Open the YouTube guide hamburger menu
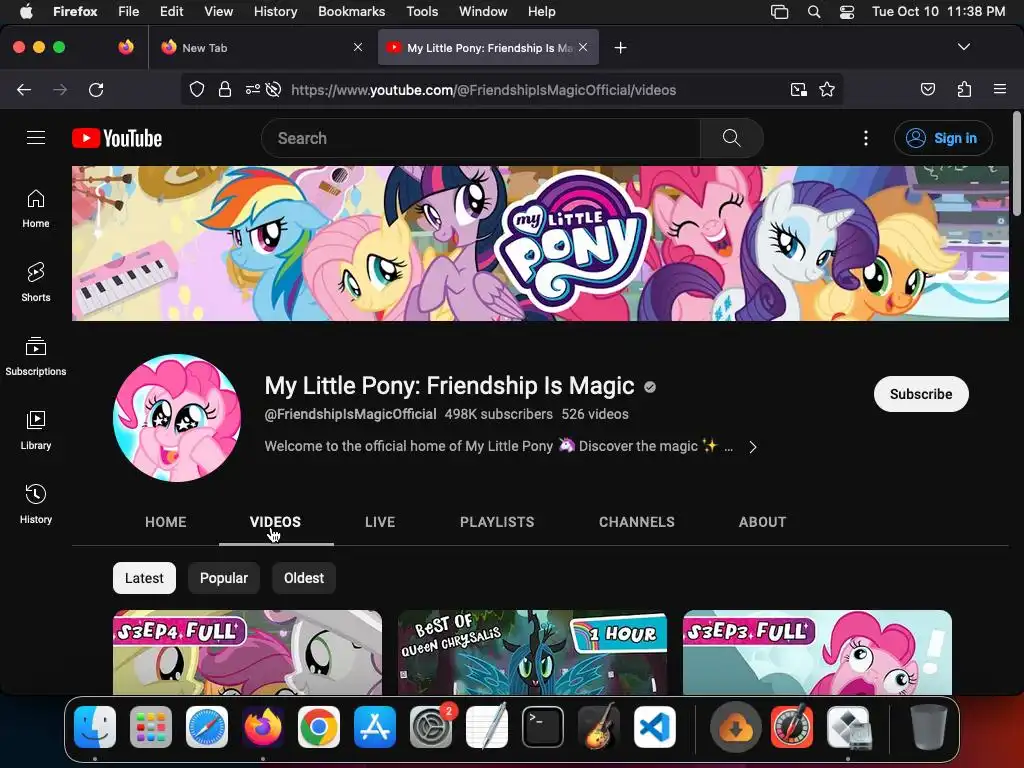 click(36, 138)
